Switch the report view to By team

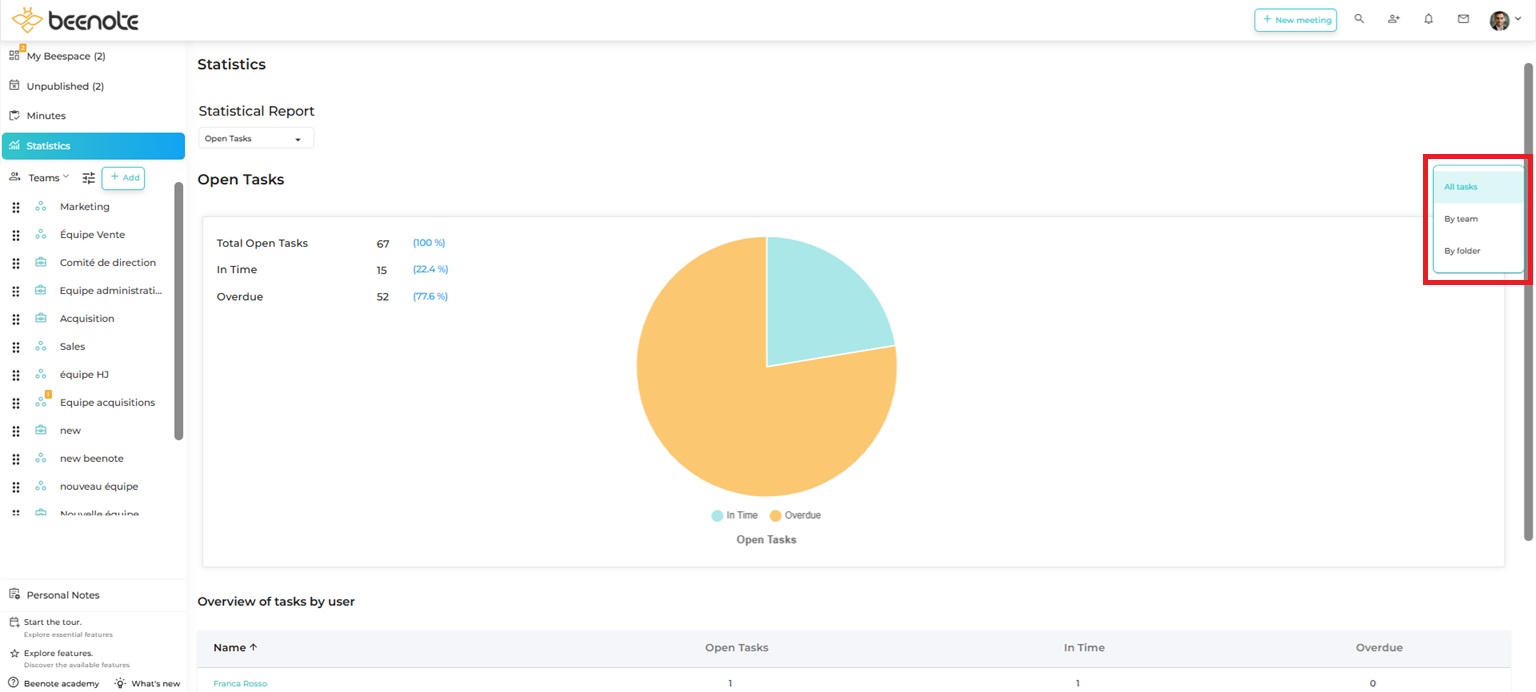[x=1461, y=218]
